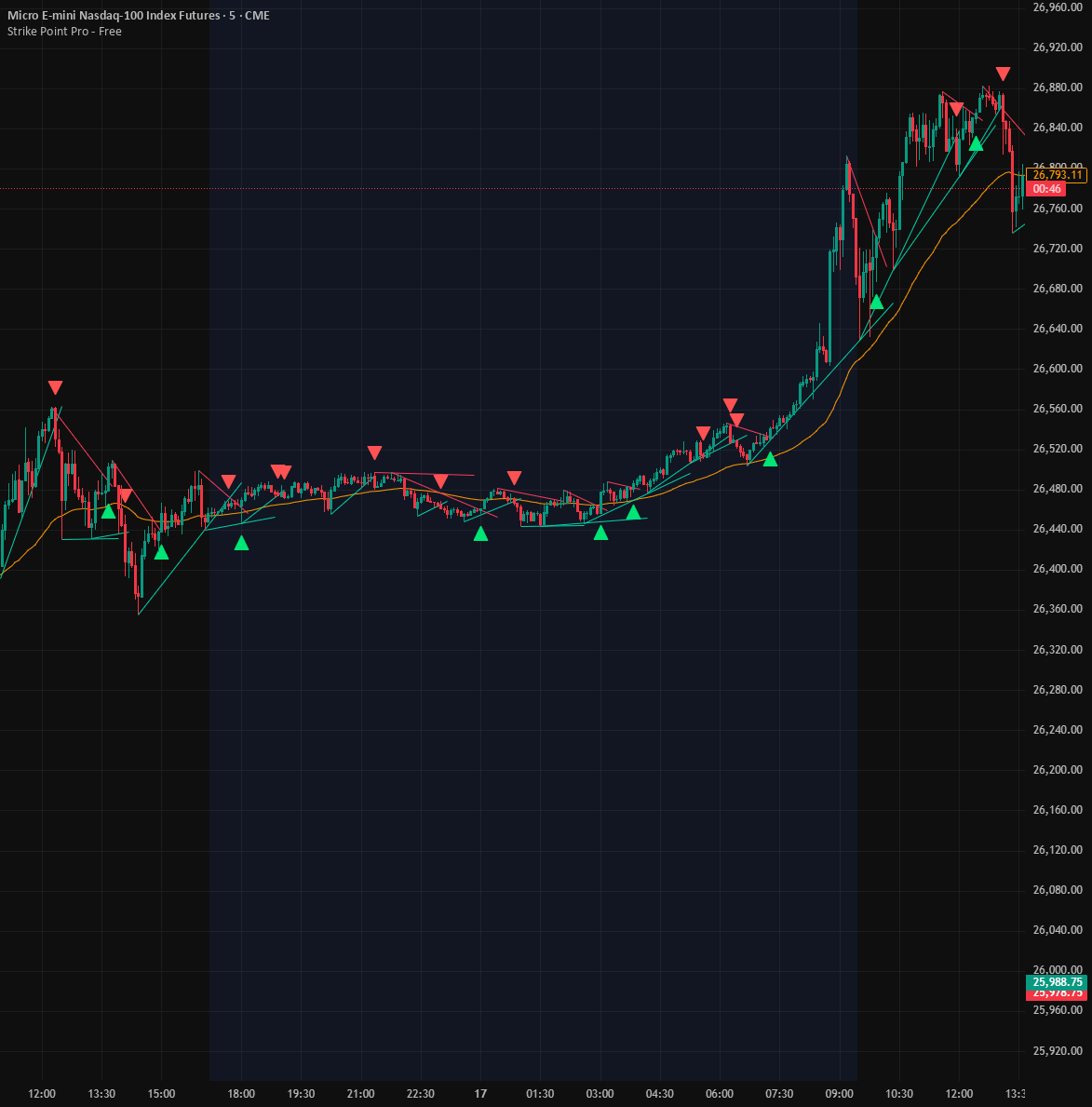Click the 26,400.00 price axis label
This screenshot has width=1092, height=1107.
point(1057,569)
